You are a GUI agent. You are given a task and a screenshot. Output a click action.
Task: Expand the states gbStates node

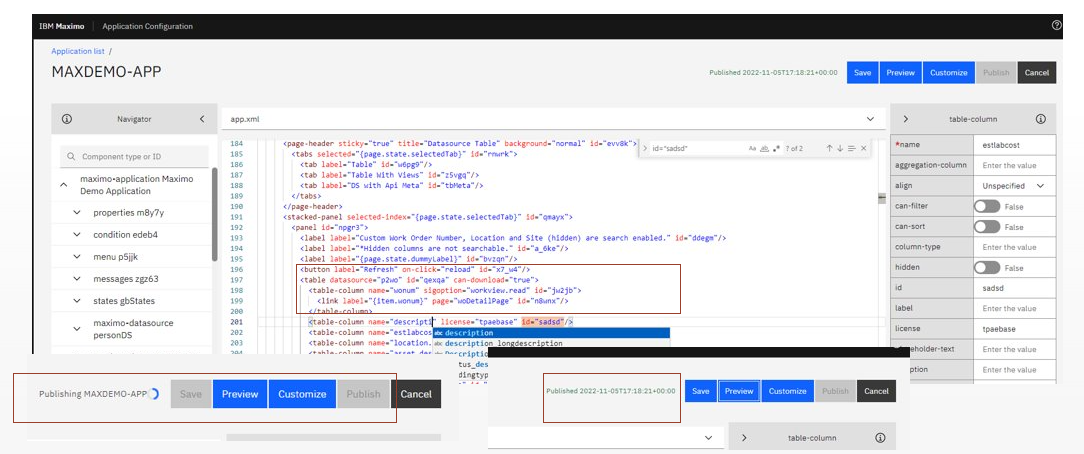(x=77, y=301)
